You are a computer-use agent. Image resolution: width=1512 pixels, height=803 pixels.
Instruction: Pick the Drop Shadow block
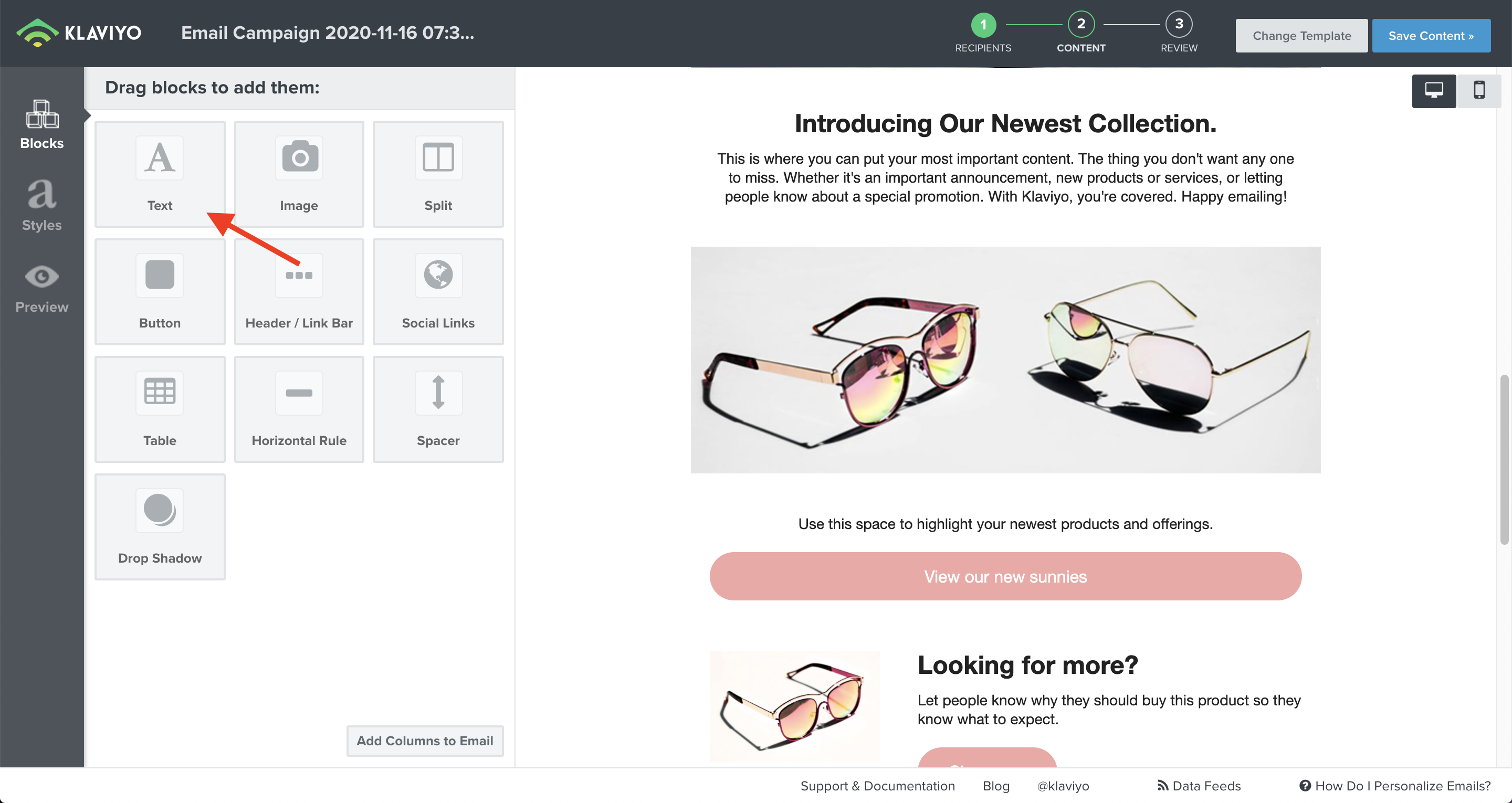[x=160, y=526]
